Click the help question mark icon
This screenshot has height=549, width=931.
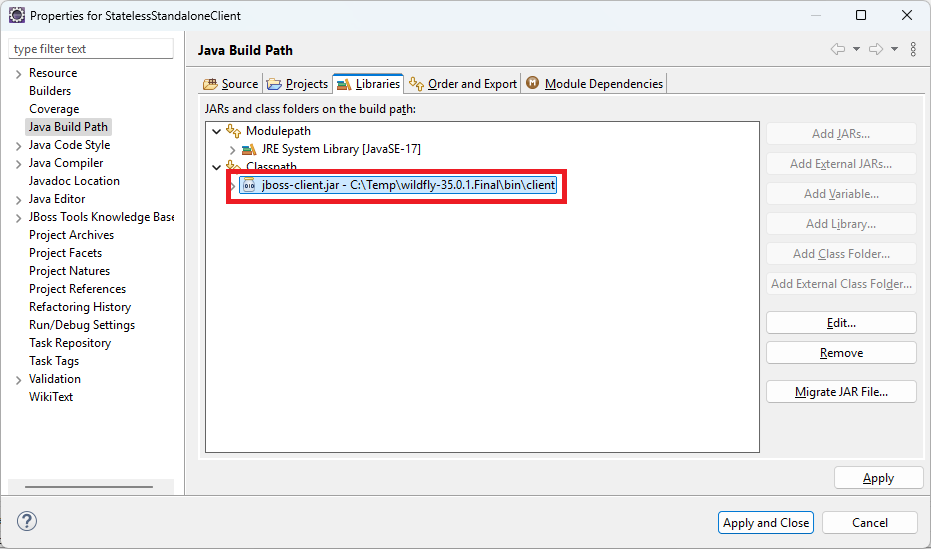pos(27,521)
